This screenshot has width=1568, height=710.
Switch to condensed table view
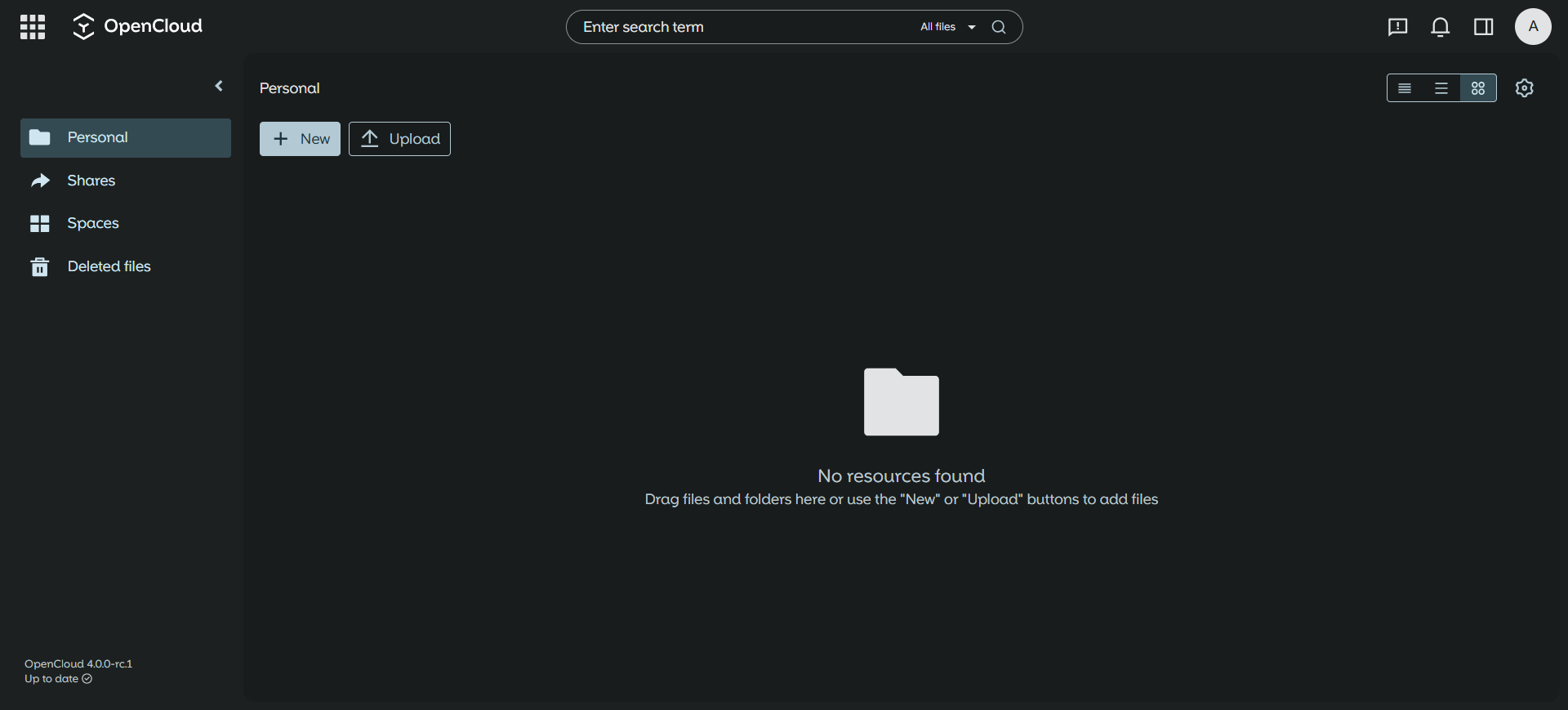pyautogui.click(x=1405, y=88)
